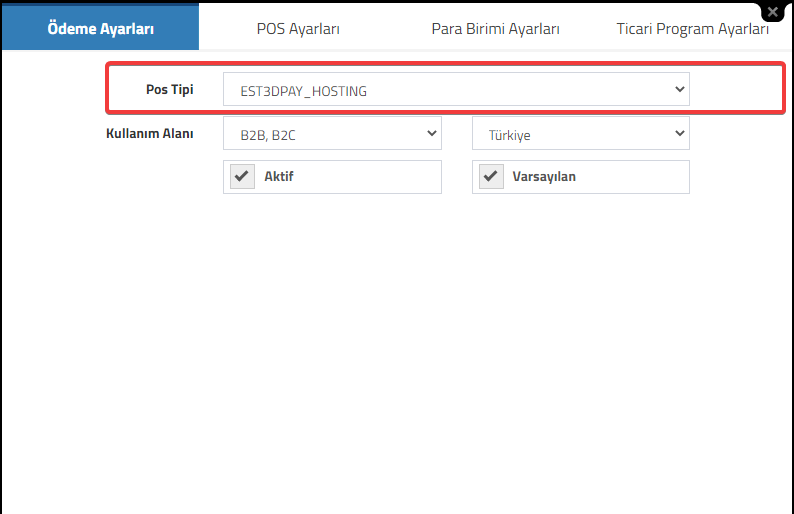Click the Aktif label text
794x514 pixels.
pos(279,176)
